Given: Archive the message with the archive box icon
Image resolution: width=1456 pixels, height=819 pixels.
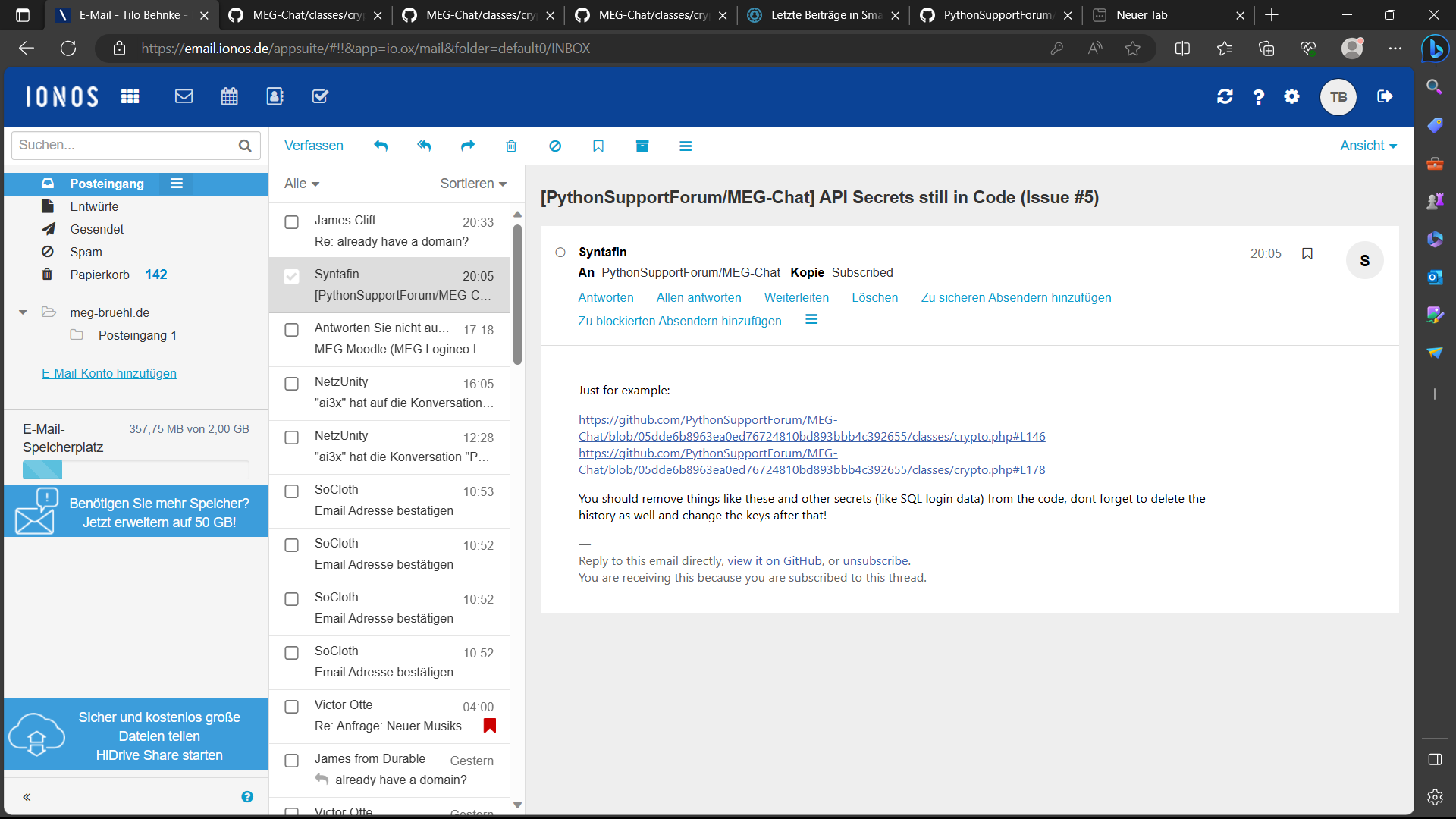Looking at the screenshot, I should (642, 146).
